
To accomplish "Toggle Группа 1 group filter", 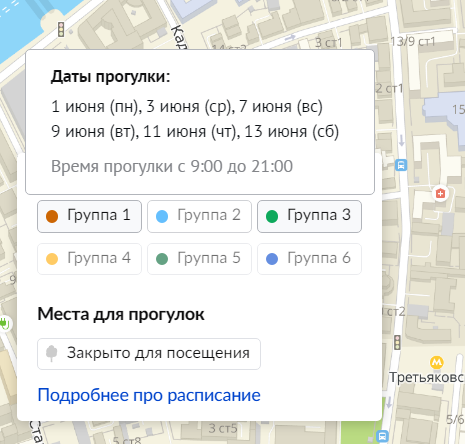I will pos(89,216).
